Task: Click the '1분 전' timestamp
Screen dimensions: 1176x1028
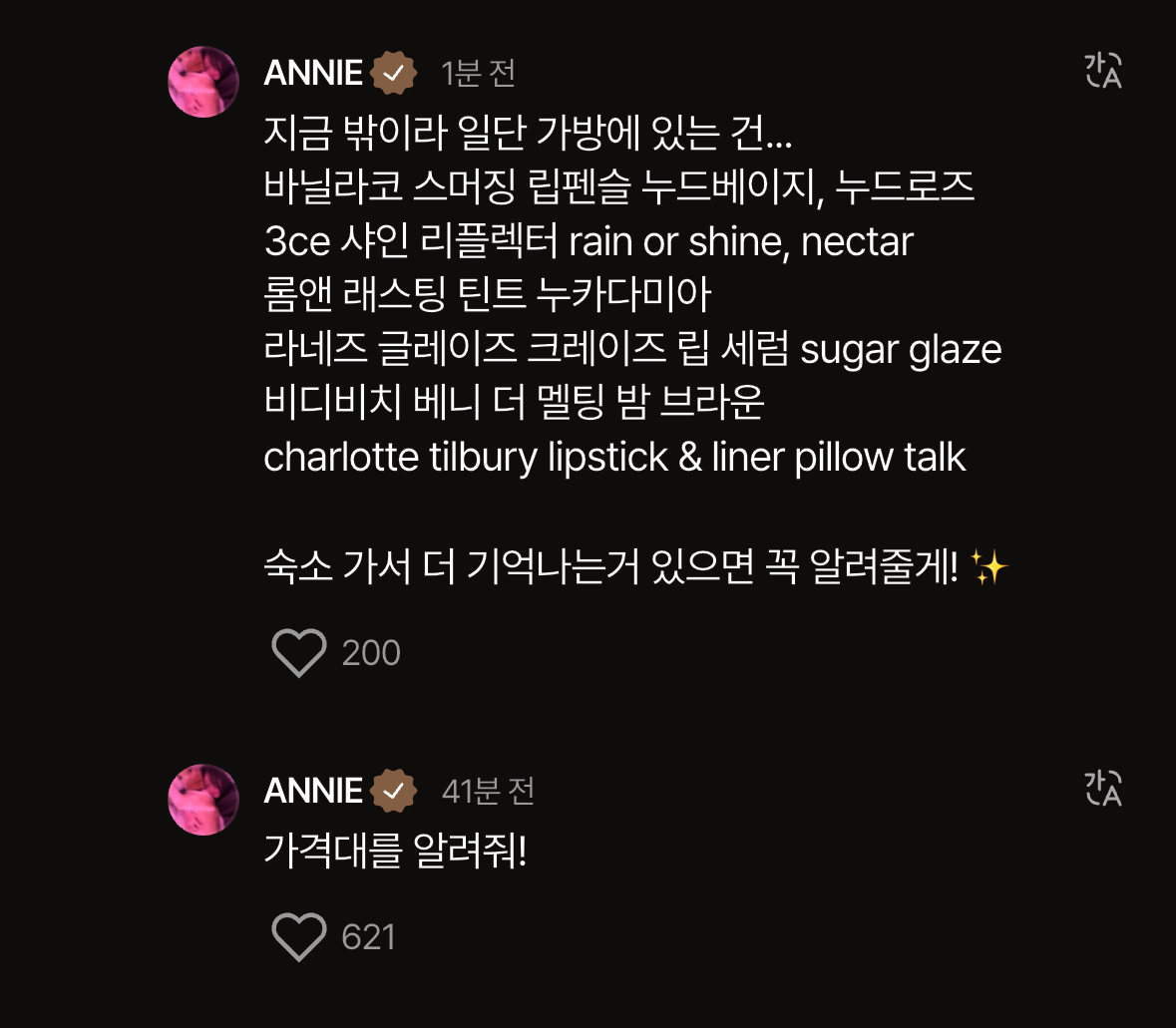Action: point(478,73)
